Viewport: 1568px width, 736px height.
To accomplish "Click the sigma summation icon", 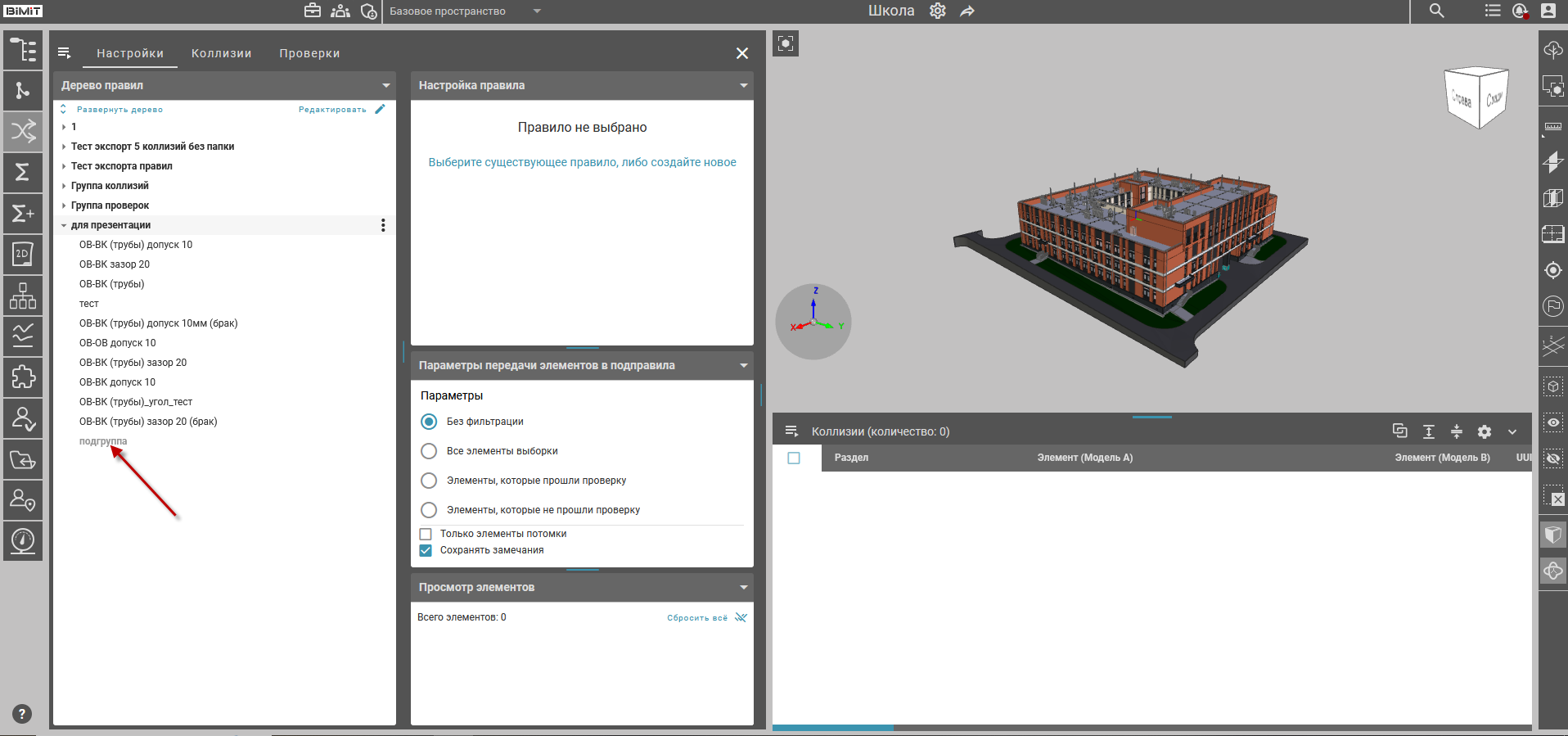I will coord(23,172).
